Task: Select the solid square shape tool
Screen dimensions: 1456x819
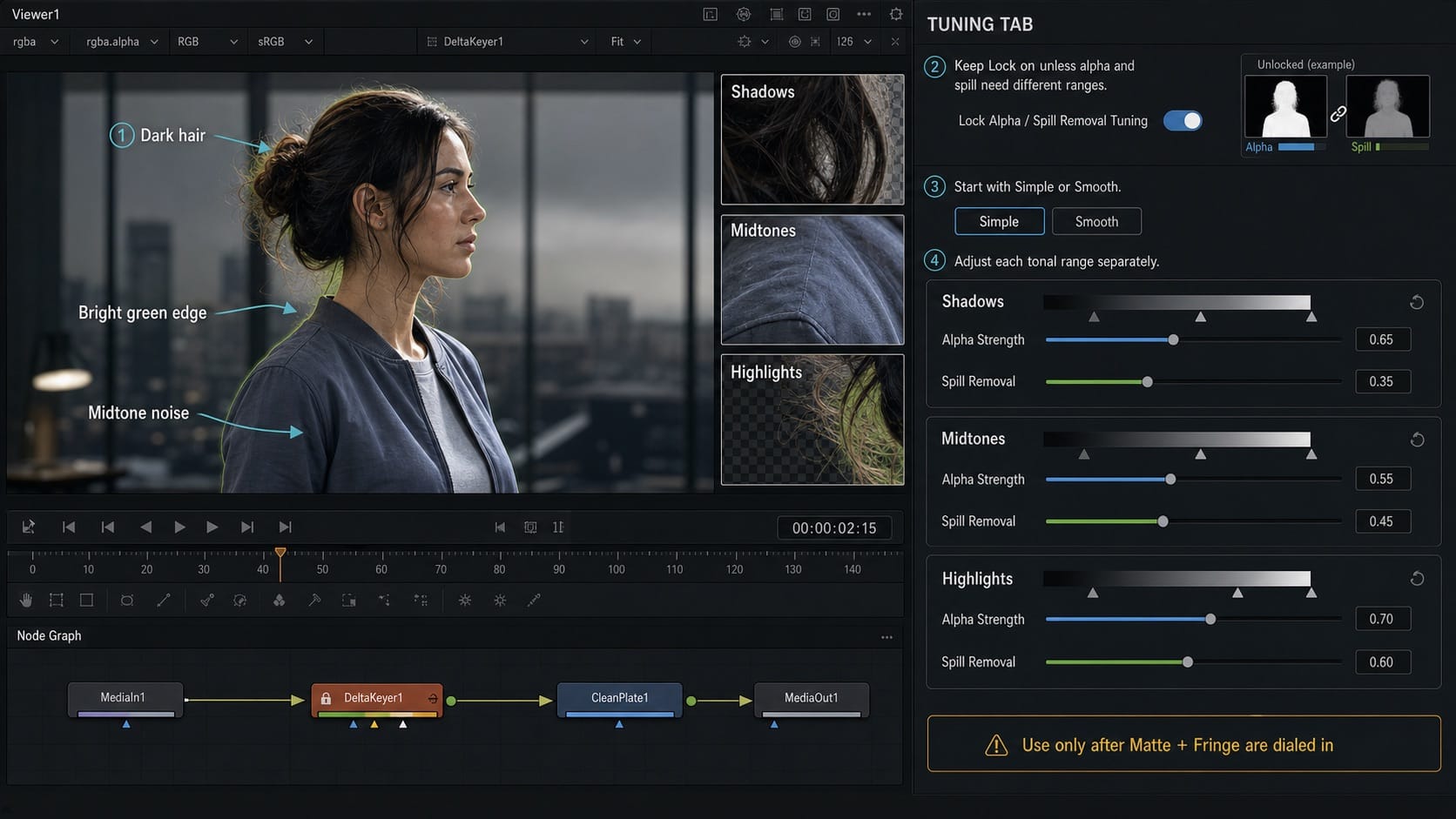Action: click(x=86, y=601)
